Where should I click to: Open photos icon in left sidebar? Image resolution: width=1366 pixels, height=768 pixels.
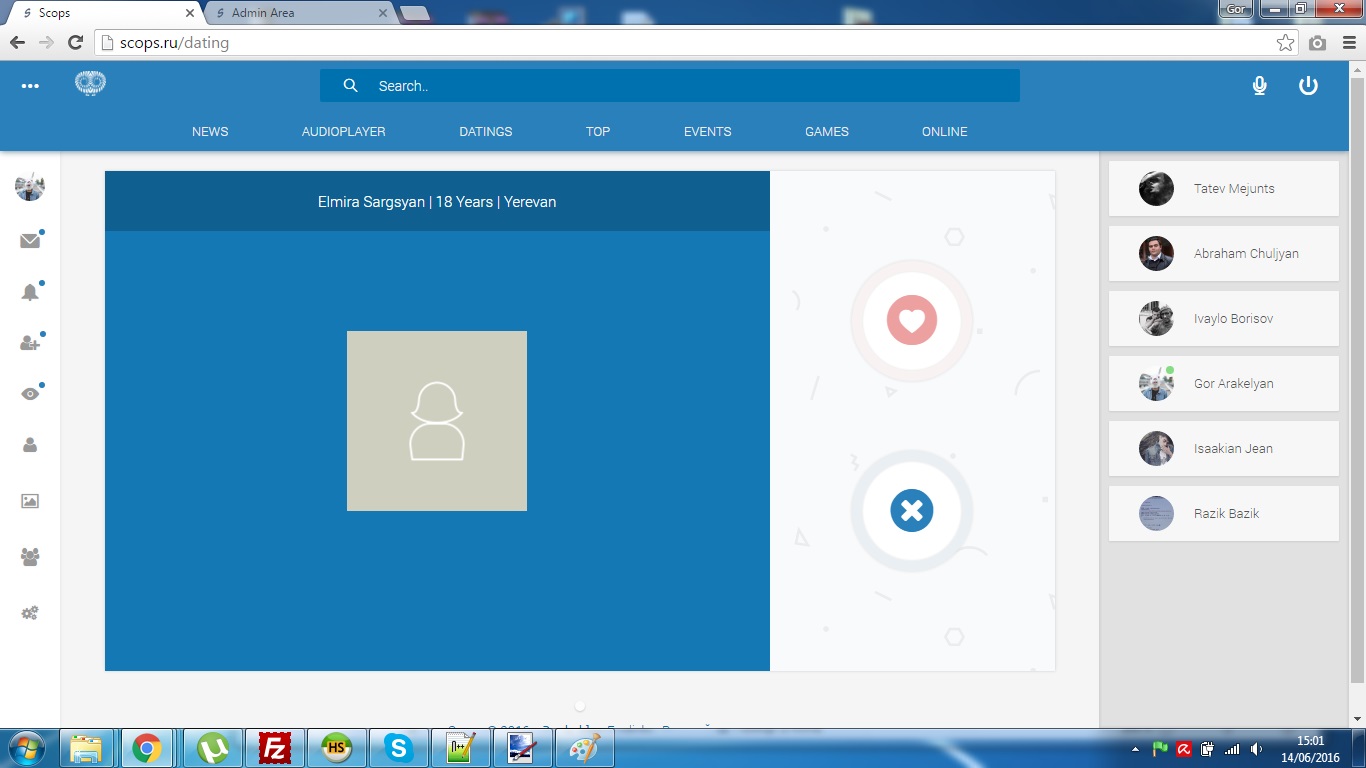pyautogui.click(x=30, y=501)
